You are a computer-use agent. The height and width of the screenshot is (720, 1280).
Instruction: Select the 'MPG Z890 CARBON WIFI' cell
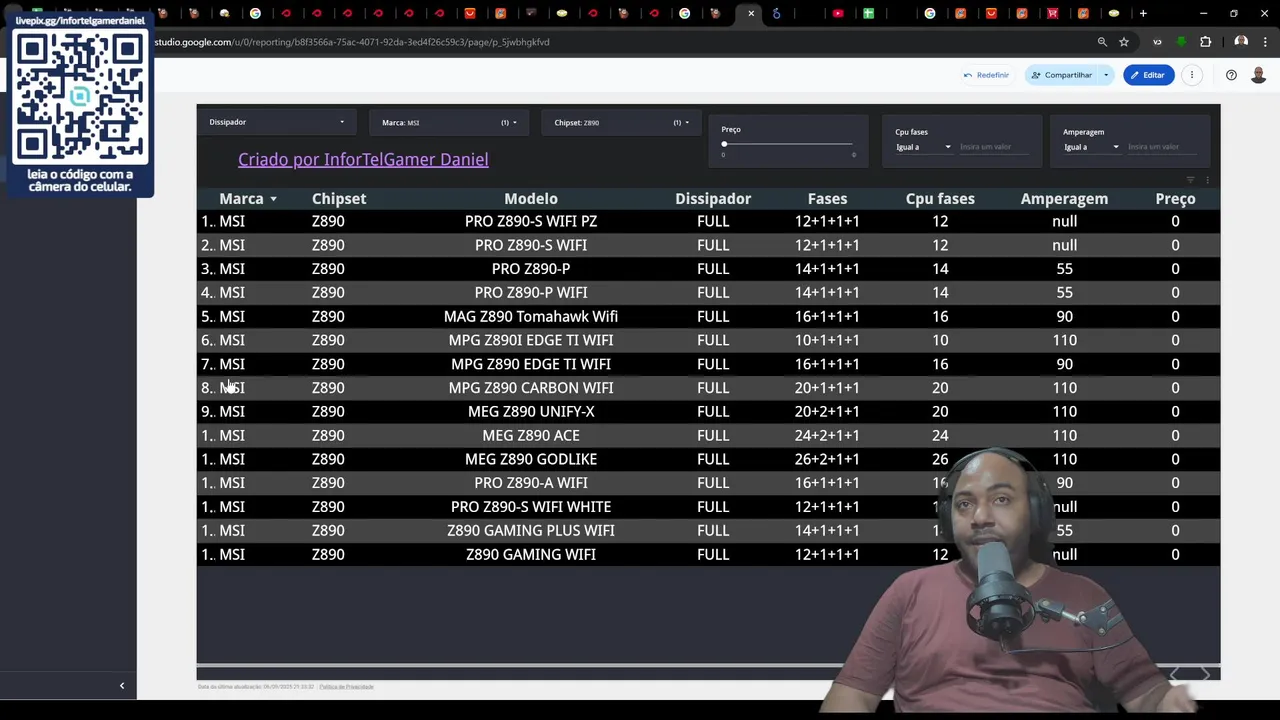tap(531, 388)
